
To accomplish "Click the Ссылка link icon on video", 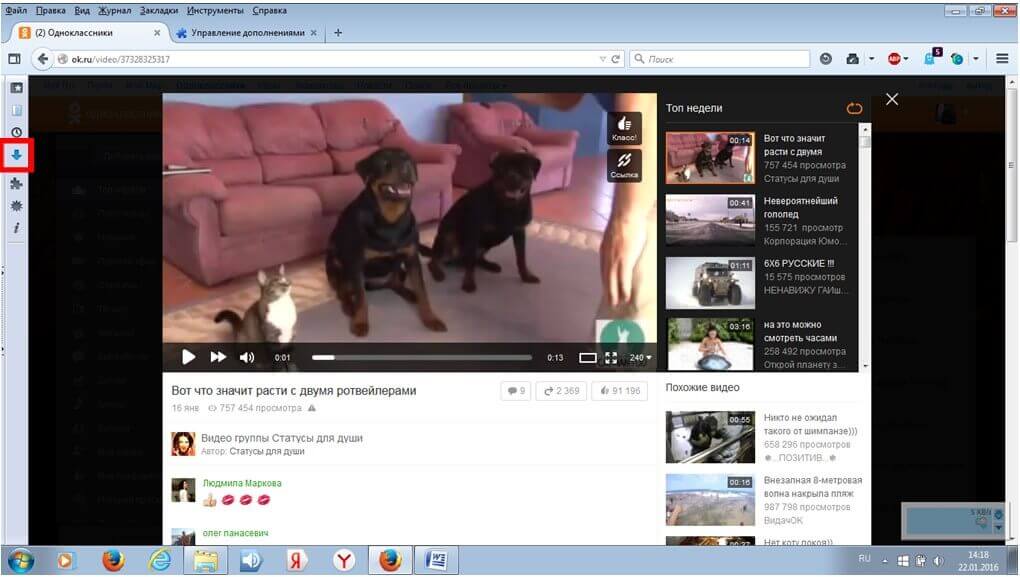I will point(624,165).
